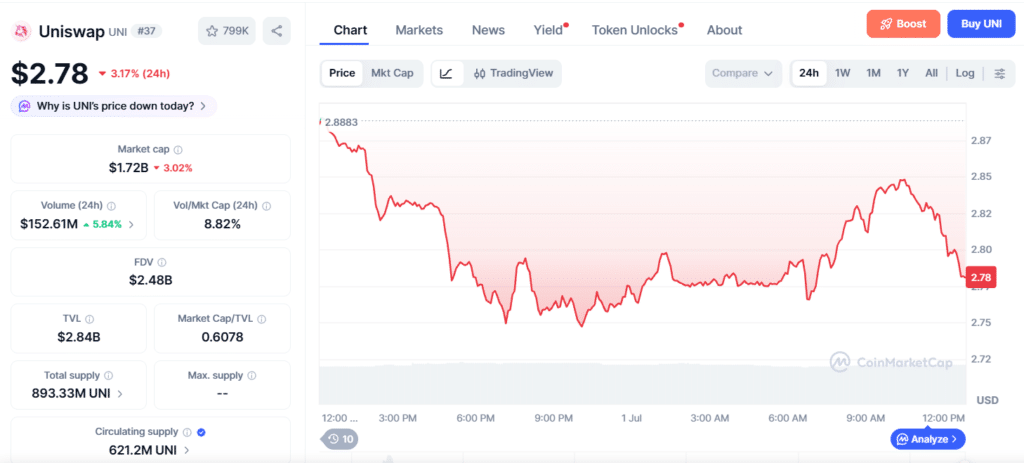Click the history clock 10 badge
This screenshot has width=1024, height=463.
(x=341, y=439)
